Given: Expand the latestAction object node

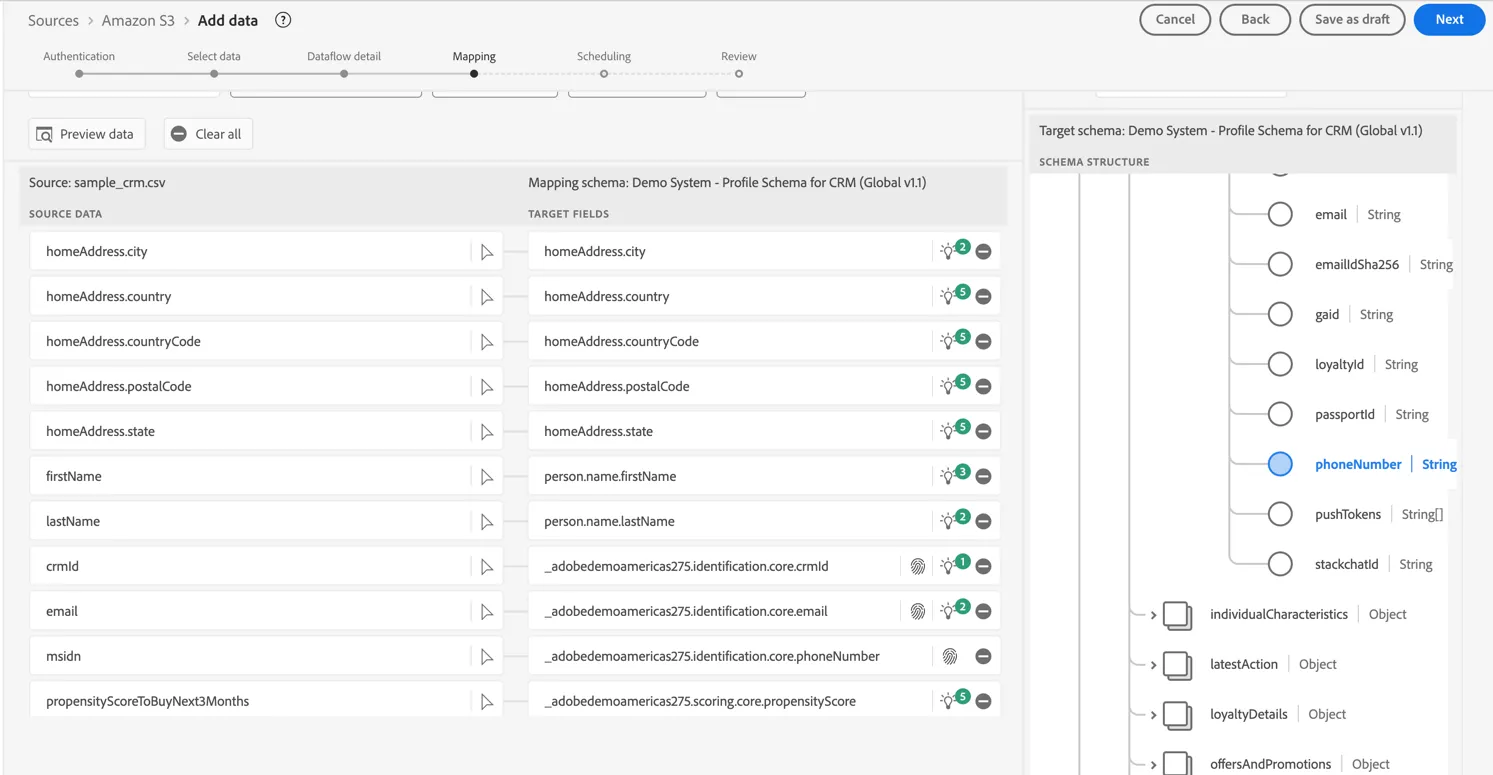Looking at the screenshot, I should tap(1153, 665).
